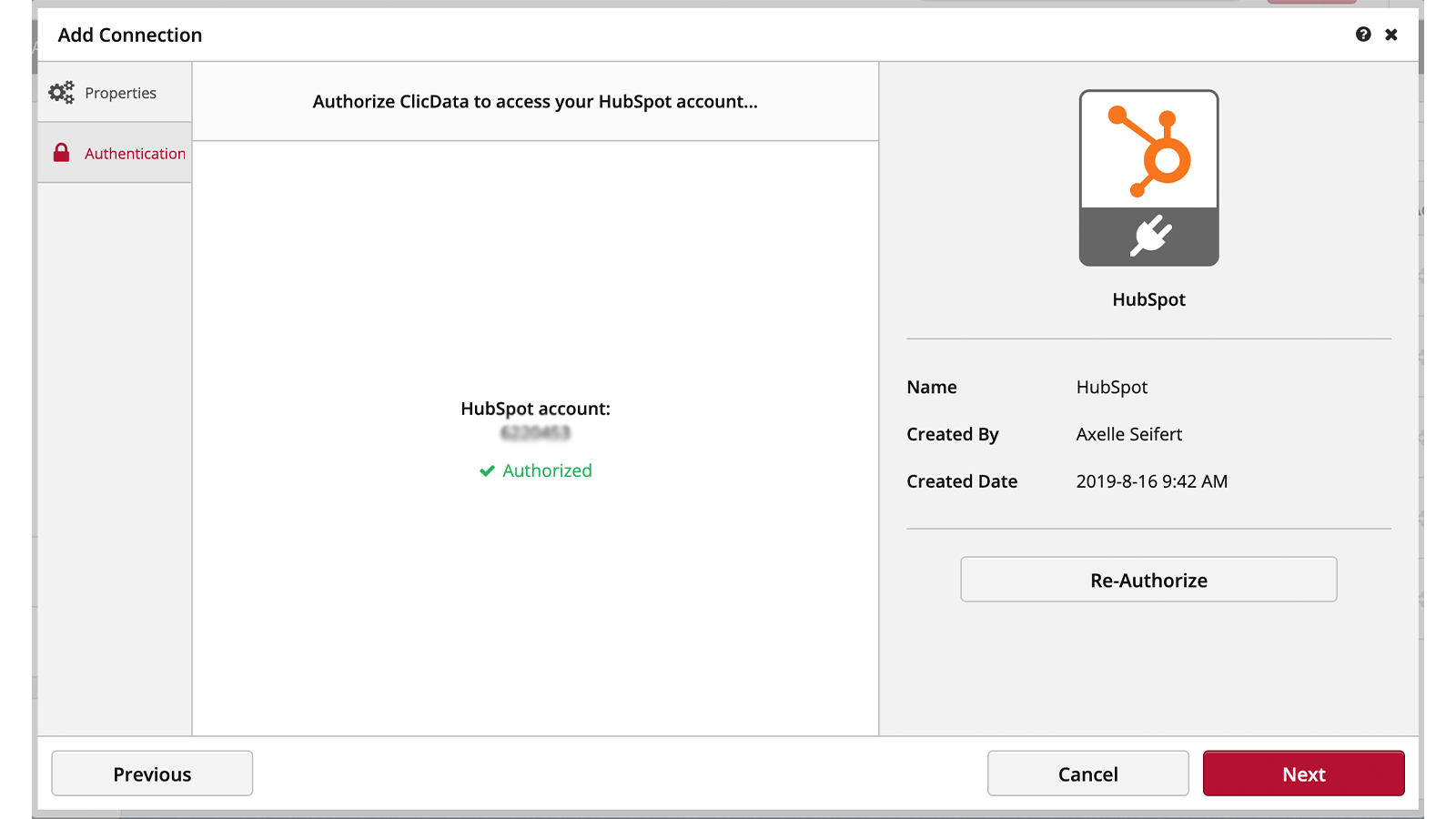Click the Re-Authorize button
Viewport: 1456px width, 819px height.
[x=1148, y=580]
